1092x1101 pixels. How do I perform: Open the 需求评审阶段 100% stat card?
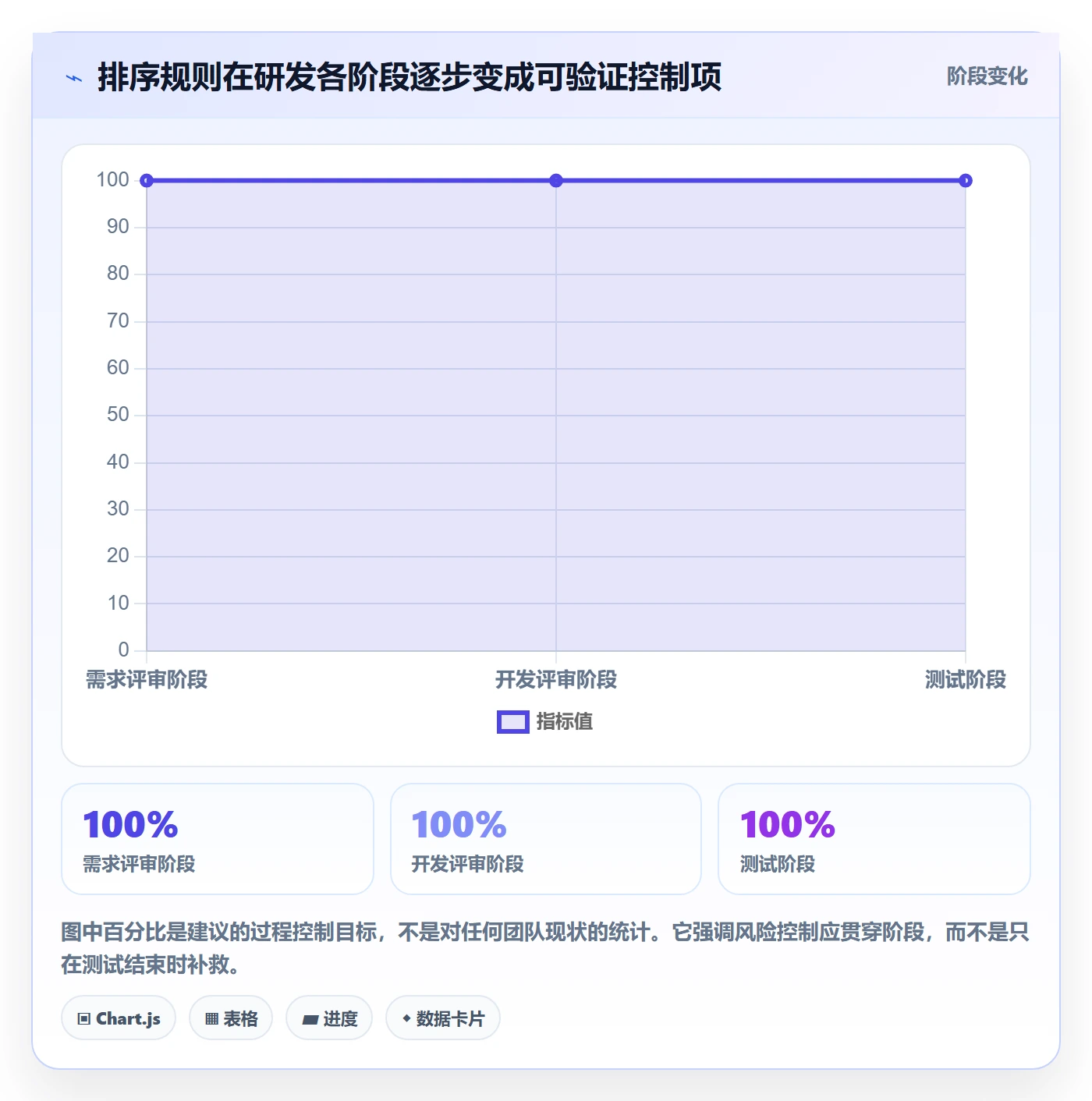218,839
